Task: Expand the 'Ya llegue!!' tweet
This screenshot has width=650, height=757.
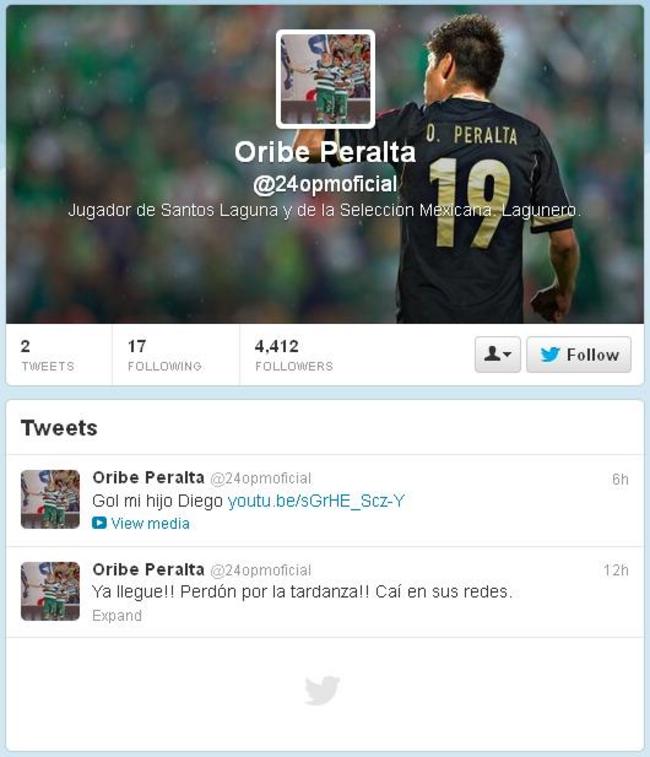Action: 117,616
